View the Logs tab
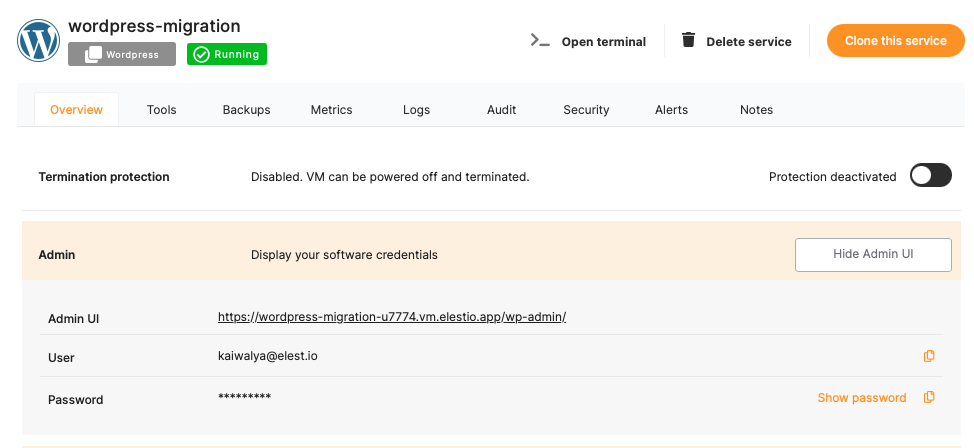 [416, 110]
